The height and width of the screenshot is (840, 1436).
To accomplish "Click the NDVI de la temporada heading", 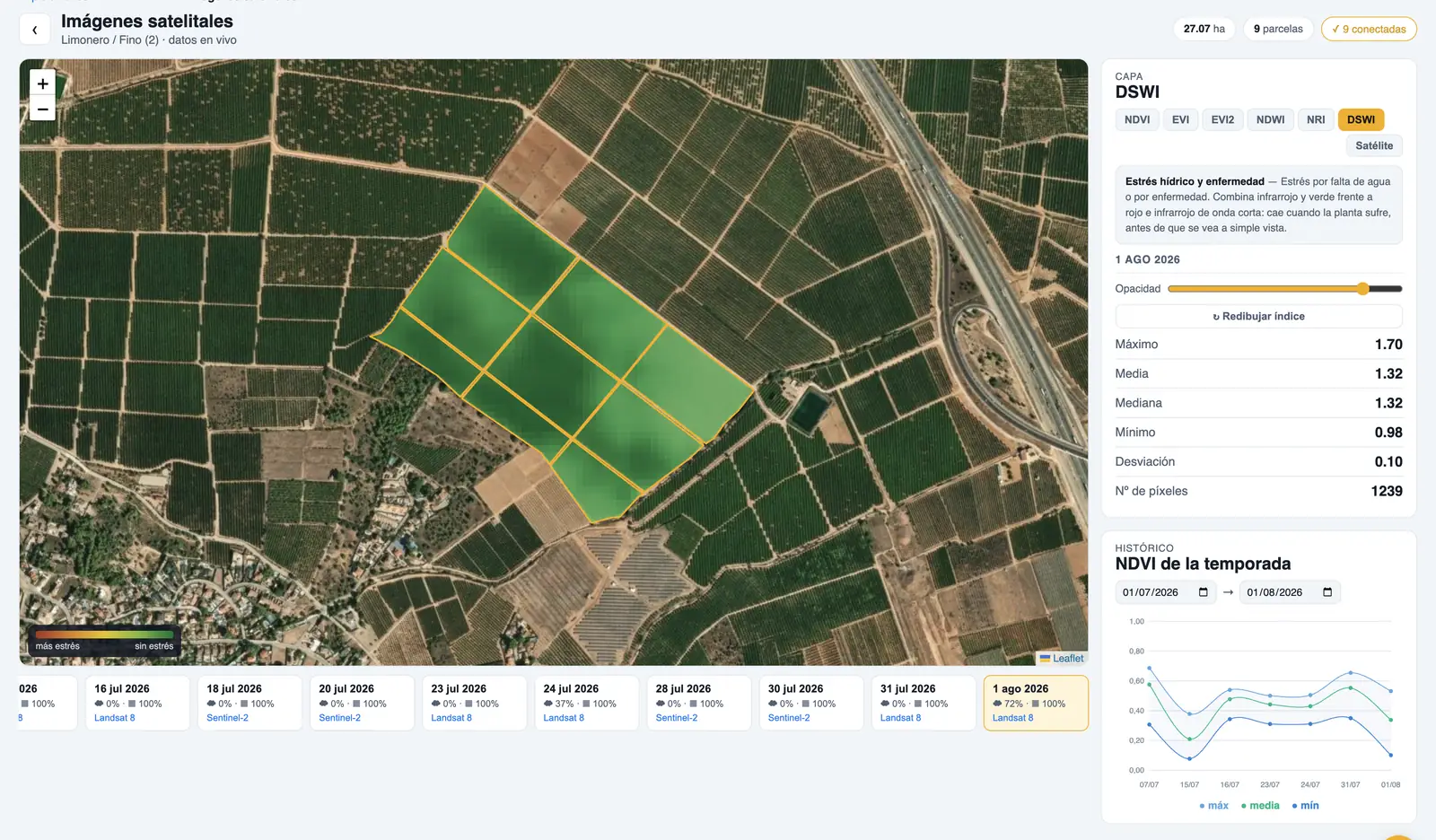I will (1203, 564).
